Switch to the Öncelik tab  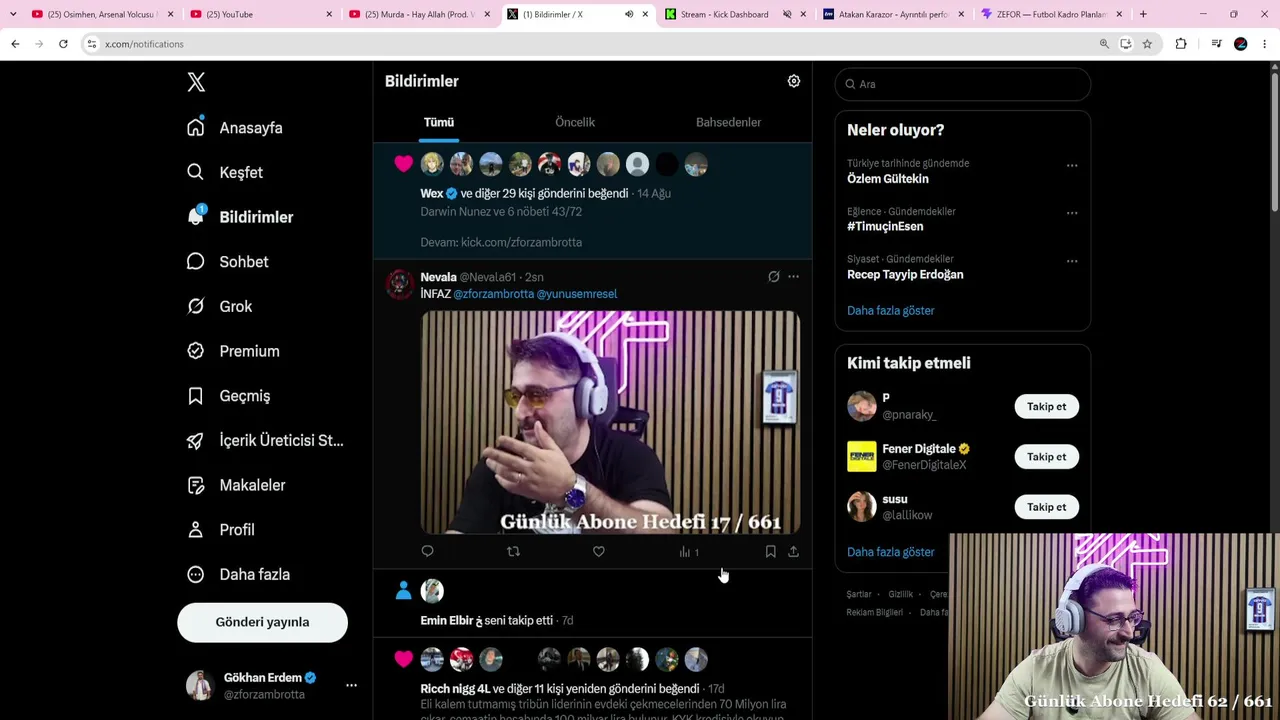(x=575, y=122)
